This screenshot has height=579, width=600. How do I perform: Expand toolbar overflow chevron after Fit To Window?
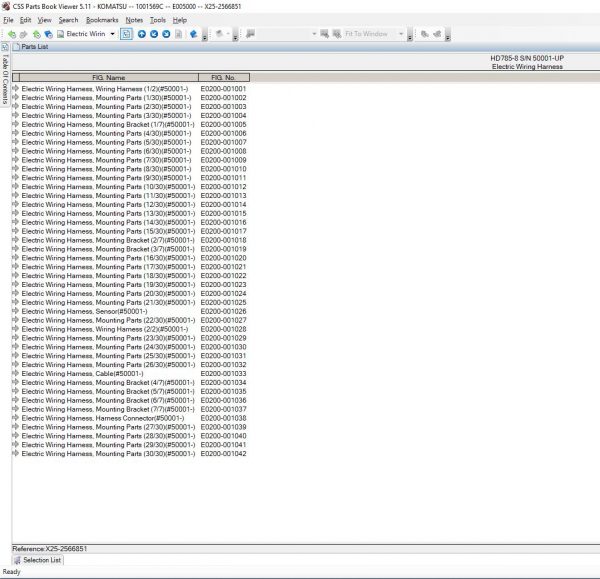pos(410,35)
